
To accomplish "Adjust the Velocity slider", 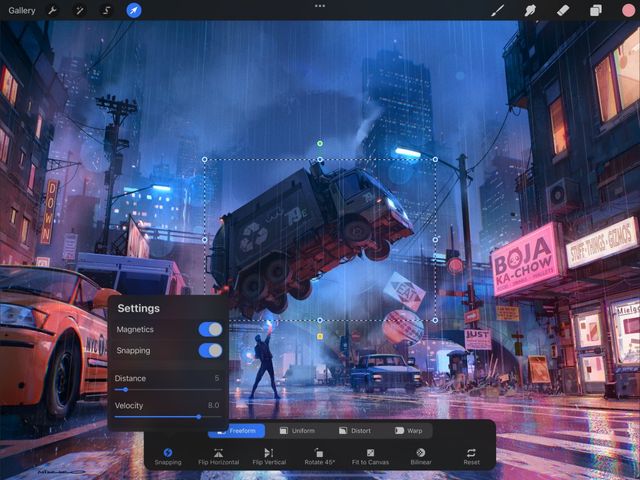I will pyautogui.click(x=168, y=417).
